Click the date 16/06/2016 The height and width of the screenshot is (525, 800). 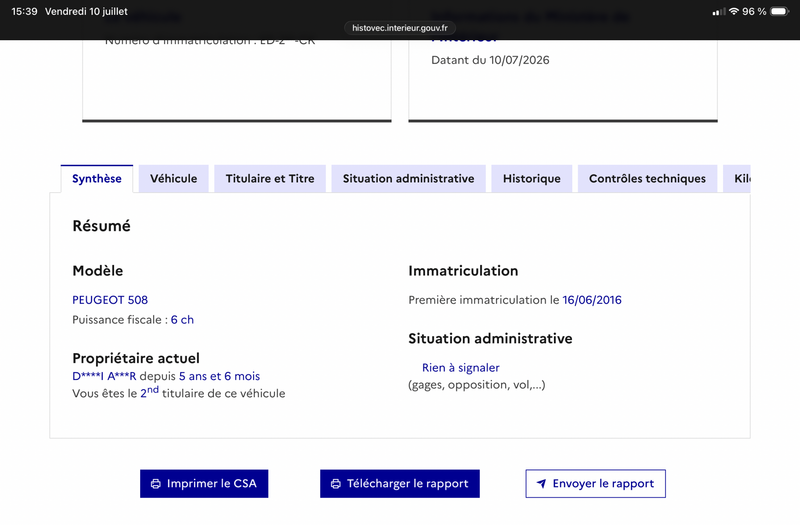[592, 300]
